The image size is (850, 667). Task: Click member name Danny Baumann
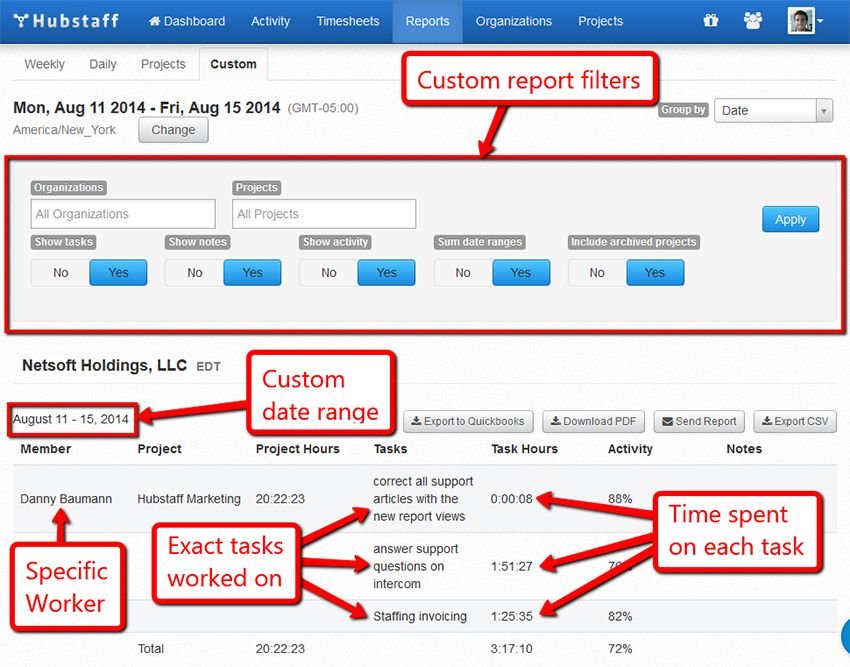[66, 499]
